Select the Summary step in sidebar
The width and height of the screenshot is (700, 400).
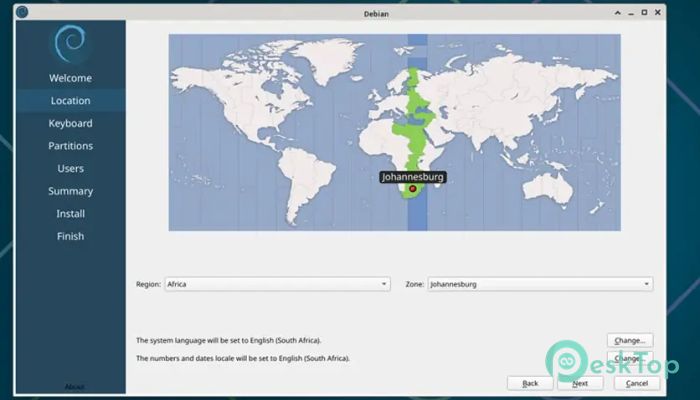70,191
